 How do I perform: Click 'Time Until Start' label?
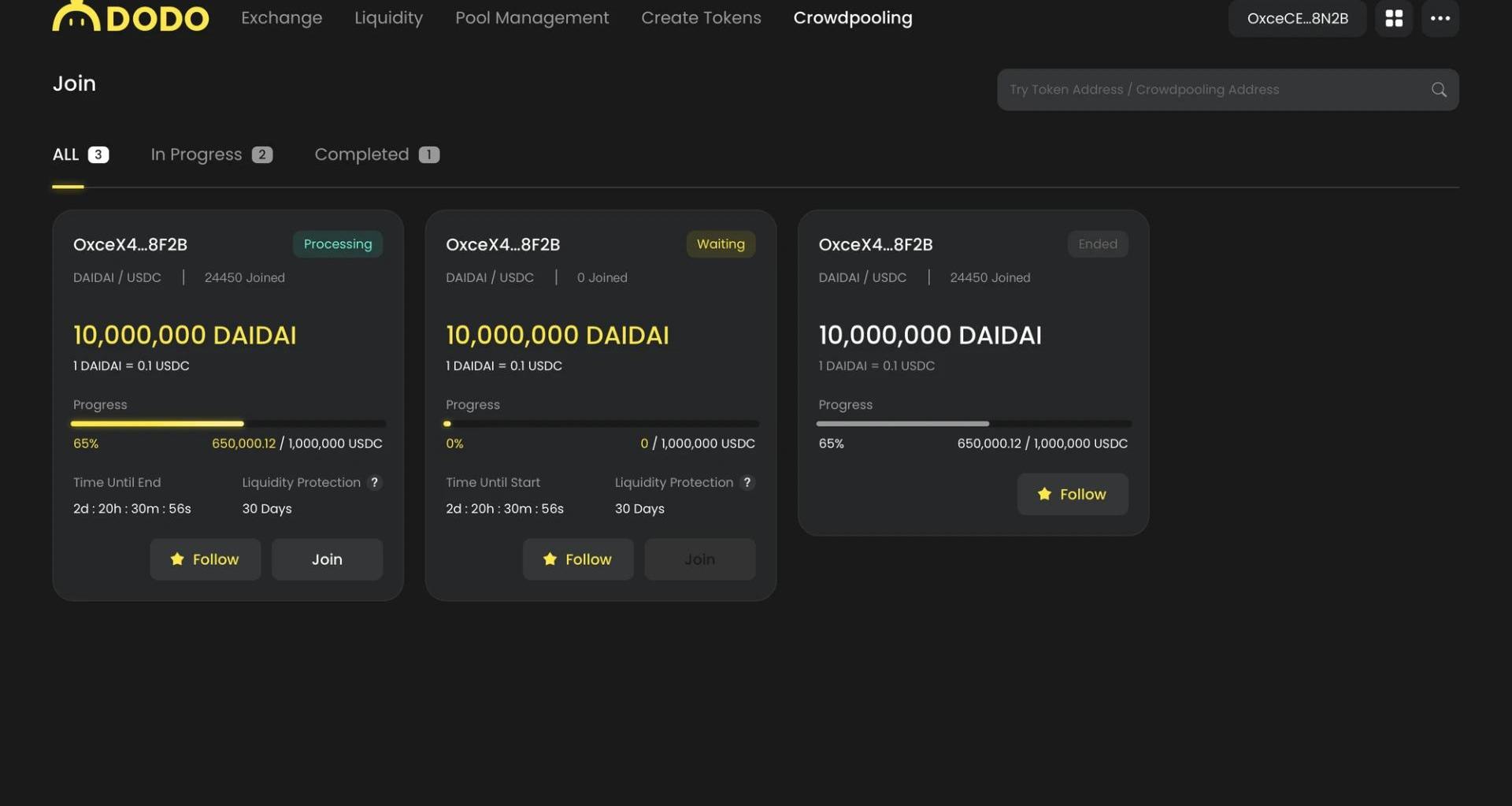point(493,482)
